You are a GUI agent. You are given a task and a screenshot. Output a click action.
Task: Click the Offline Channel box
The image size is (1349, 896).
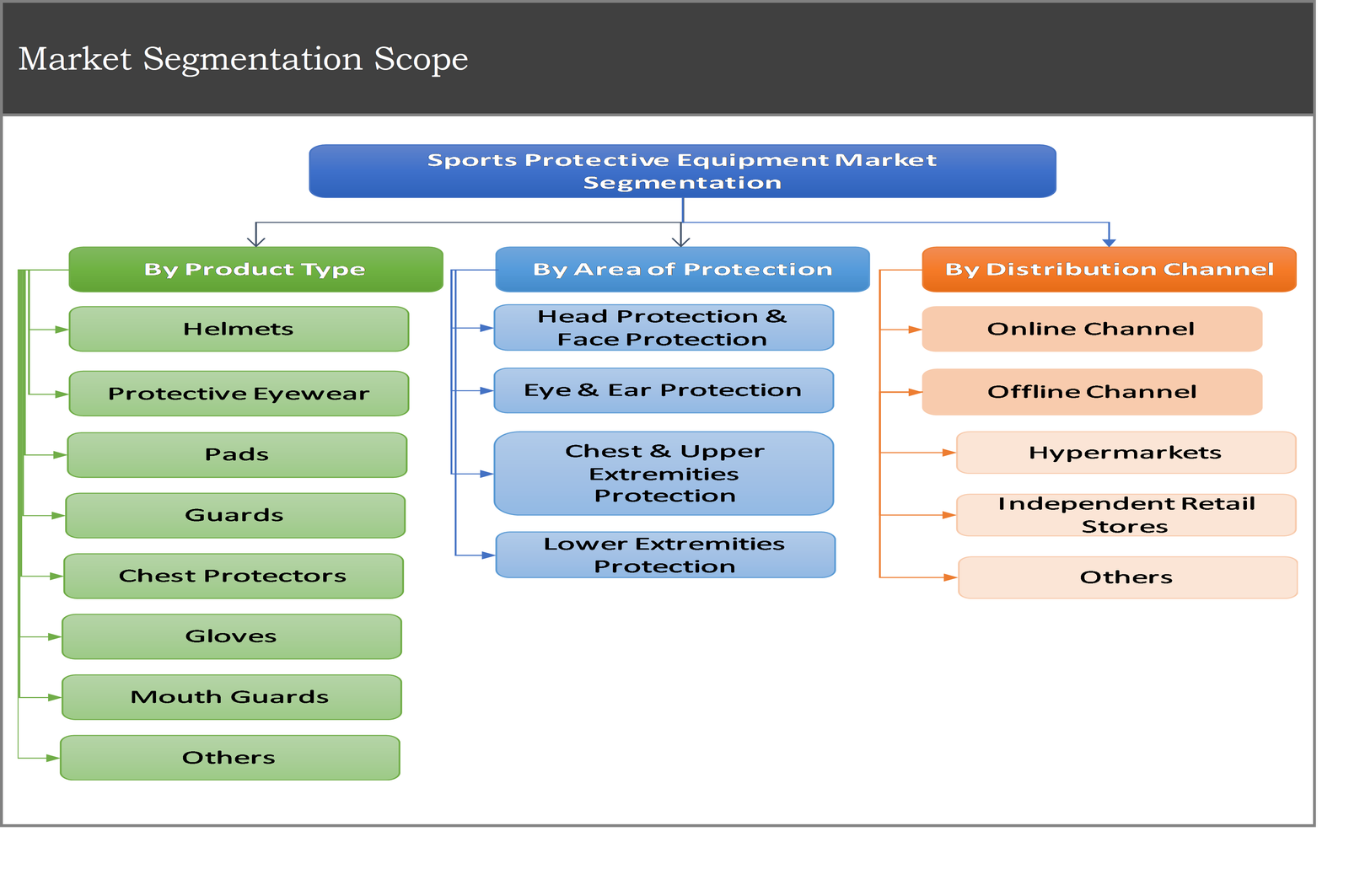click(x=1093, y=392)
